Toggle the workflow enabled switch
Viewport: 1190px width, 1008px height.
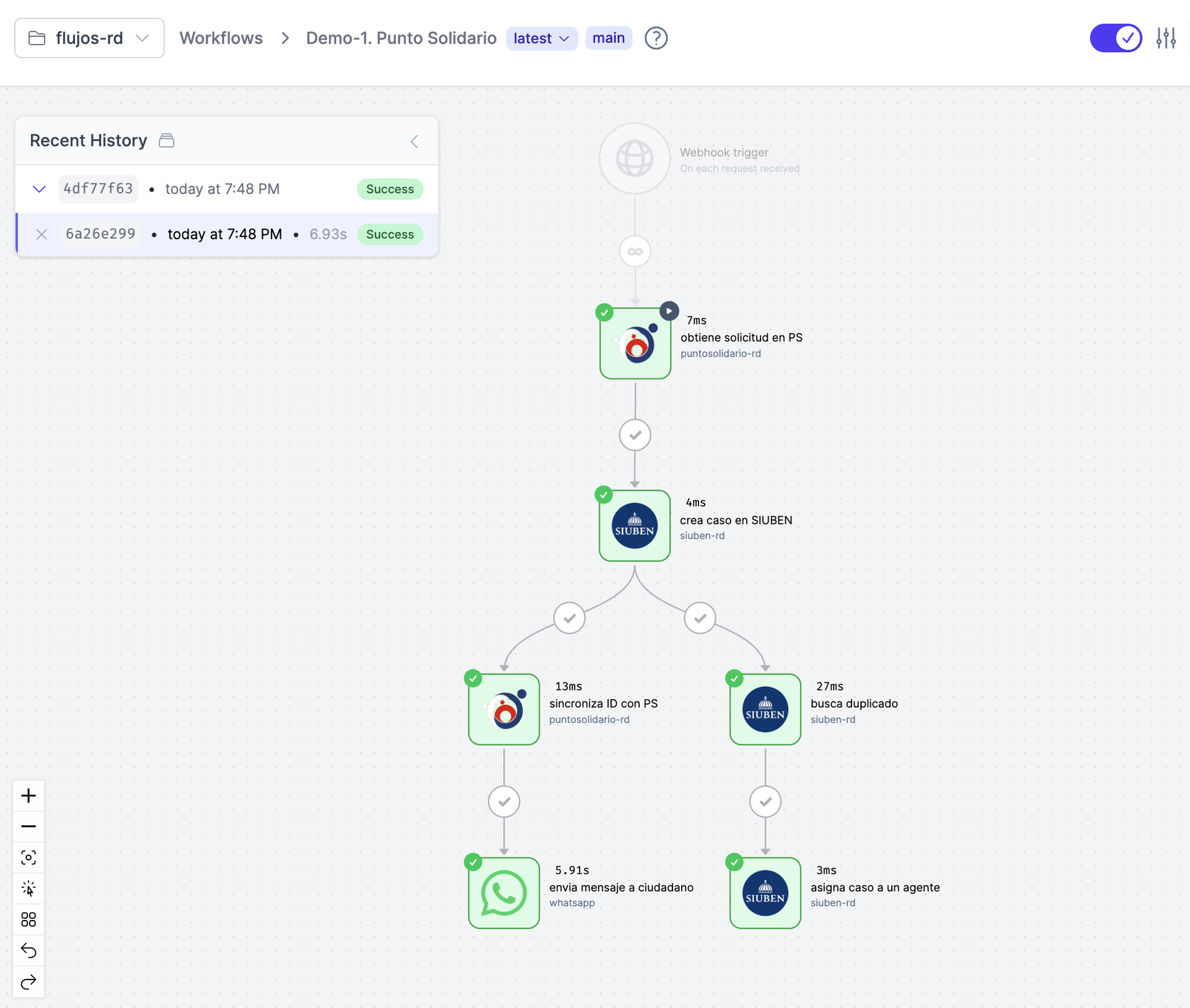1116,38
